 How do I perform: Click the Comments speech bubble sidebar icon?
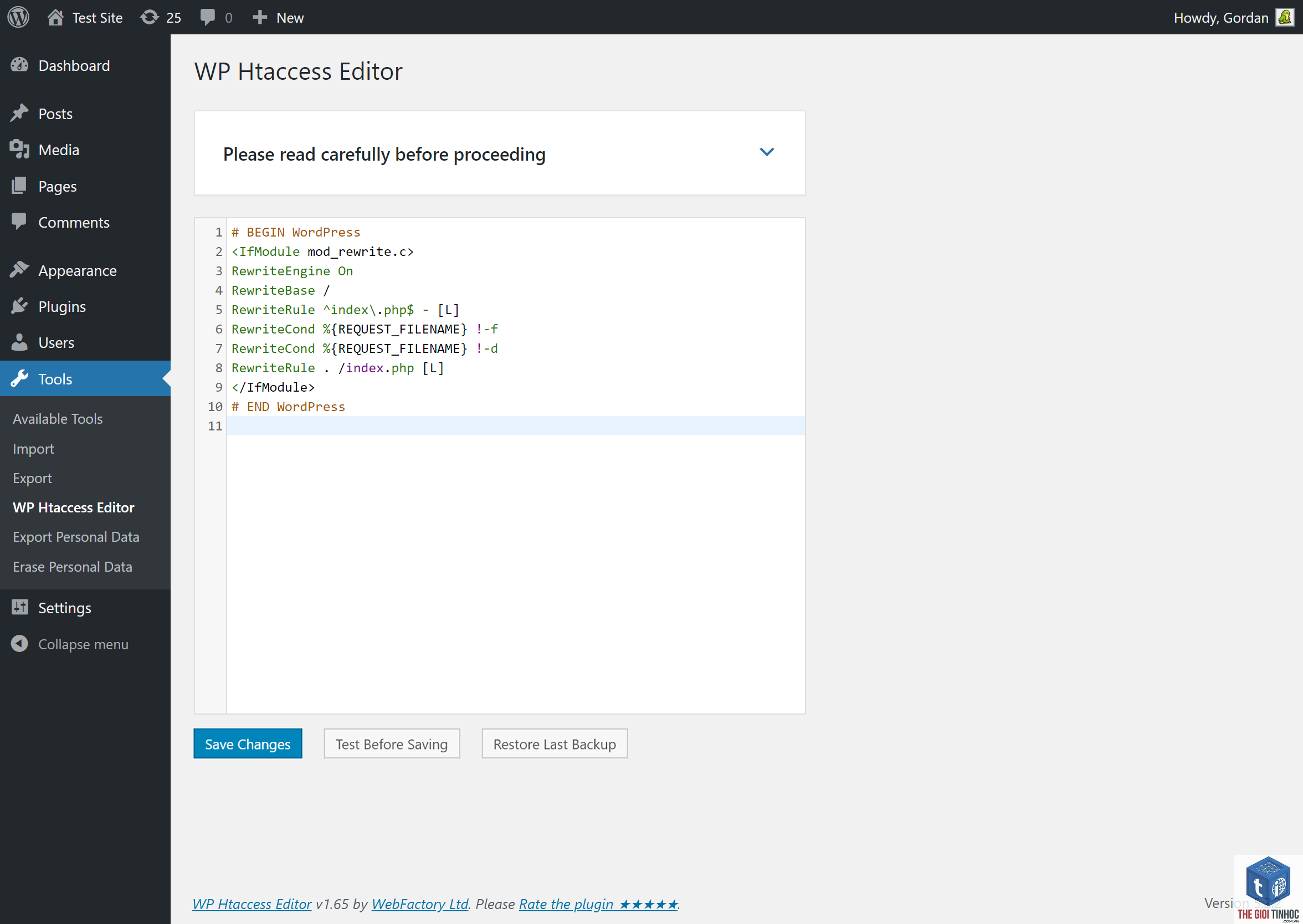pyautogui.click(x=19, y=222)
